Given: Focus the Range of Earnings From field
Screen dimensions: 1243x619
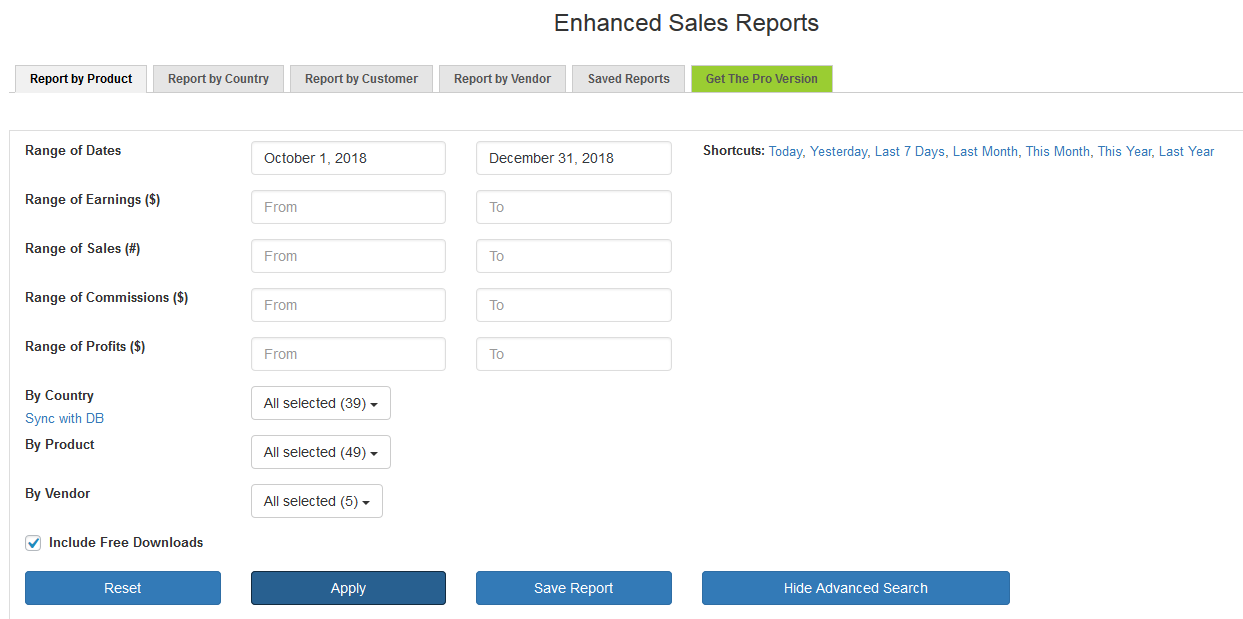Looking at the screenshot, I should click(348, 207).
